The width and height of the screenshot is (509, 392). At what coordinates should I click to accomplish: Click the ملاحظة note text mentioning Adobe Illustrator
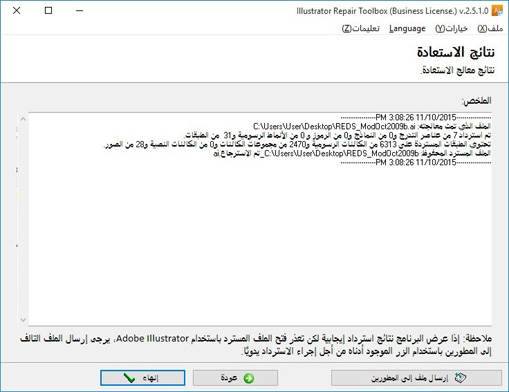(256, 345)
